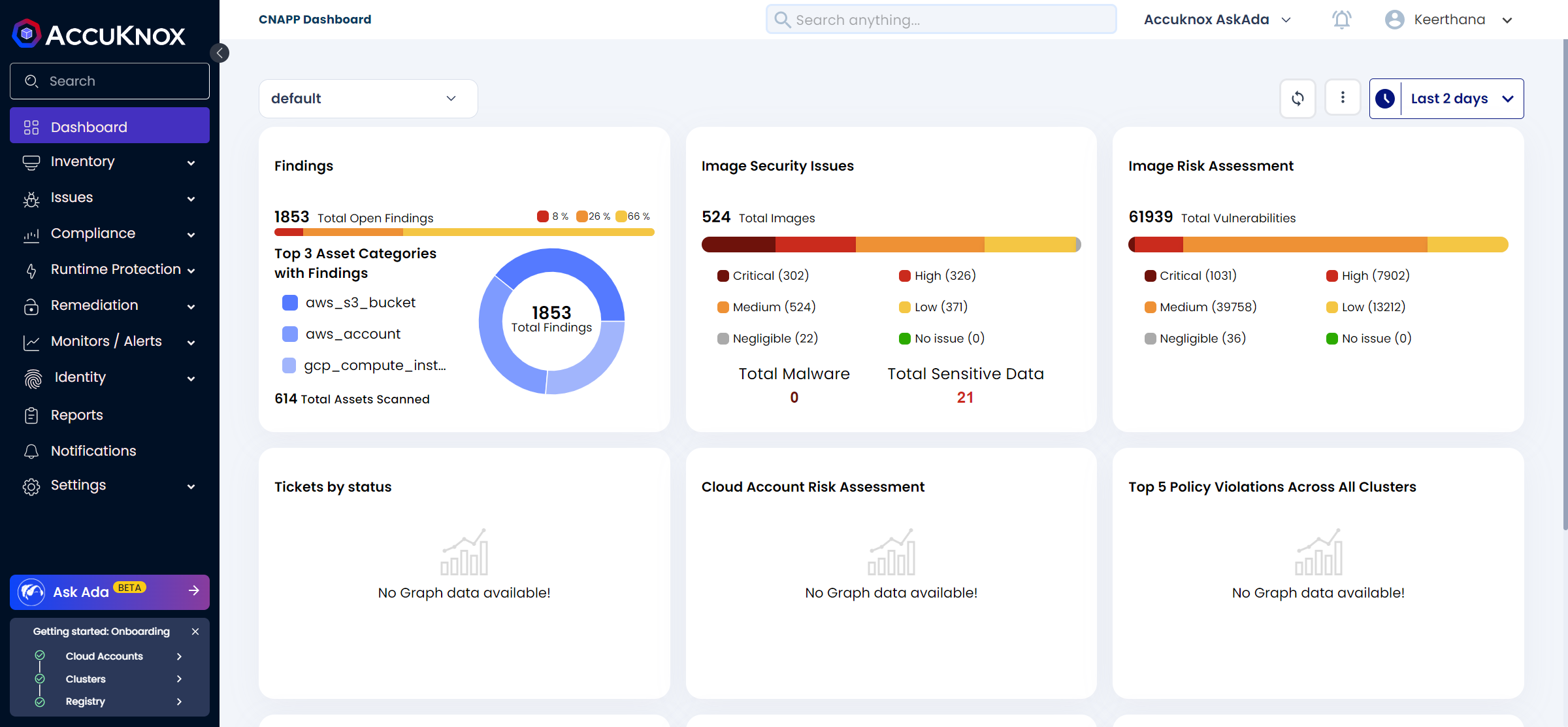Go to Notifications in sidebar
Screen dimensions: 1568x727
[93, 451]
